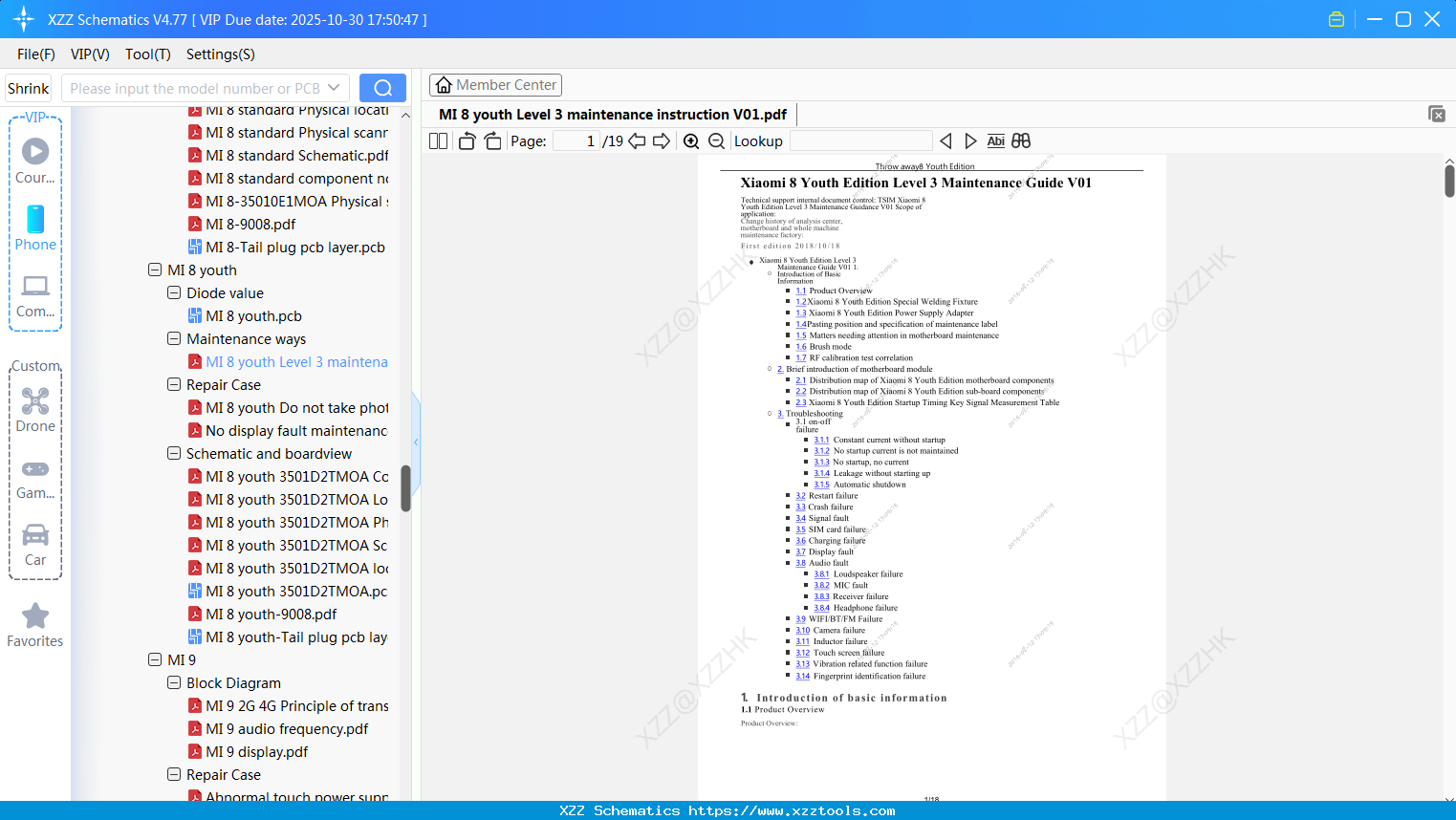Click the XZZ Schematics logo in title bar
The height and width of the screenshot is (820, 1456).
[24, 19]
